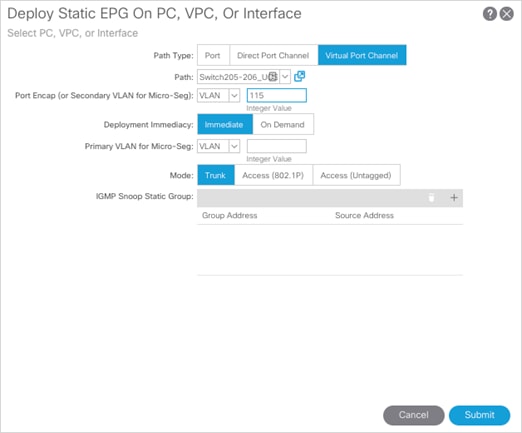This screenshot has width=522, height=433.
Task: Cancel the static EPG deployment
Action: (x=414, y=415)
